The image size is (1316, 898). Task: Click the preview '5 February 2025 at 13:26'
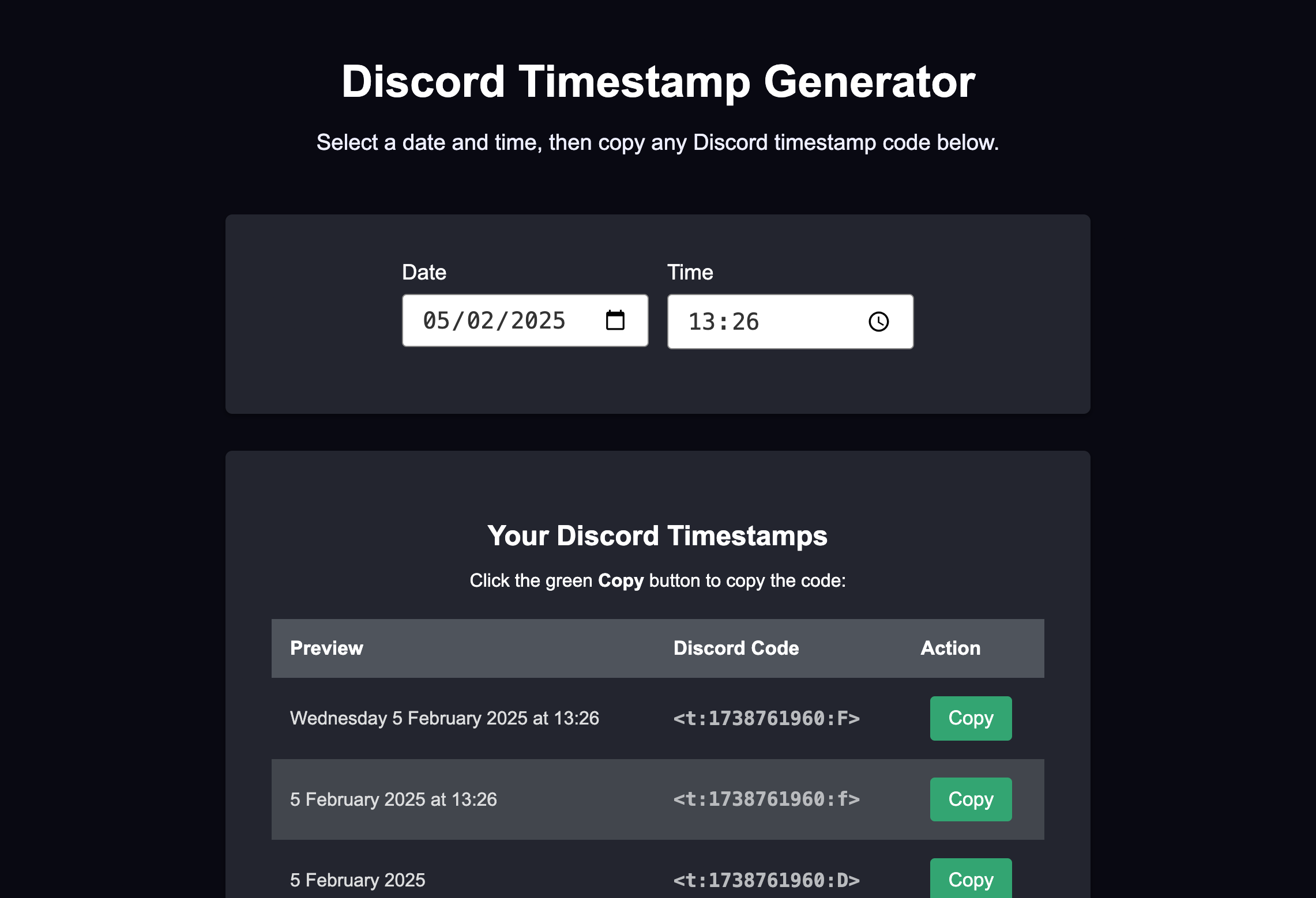pos(393,799)
